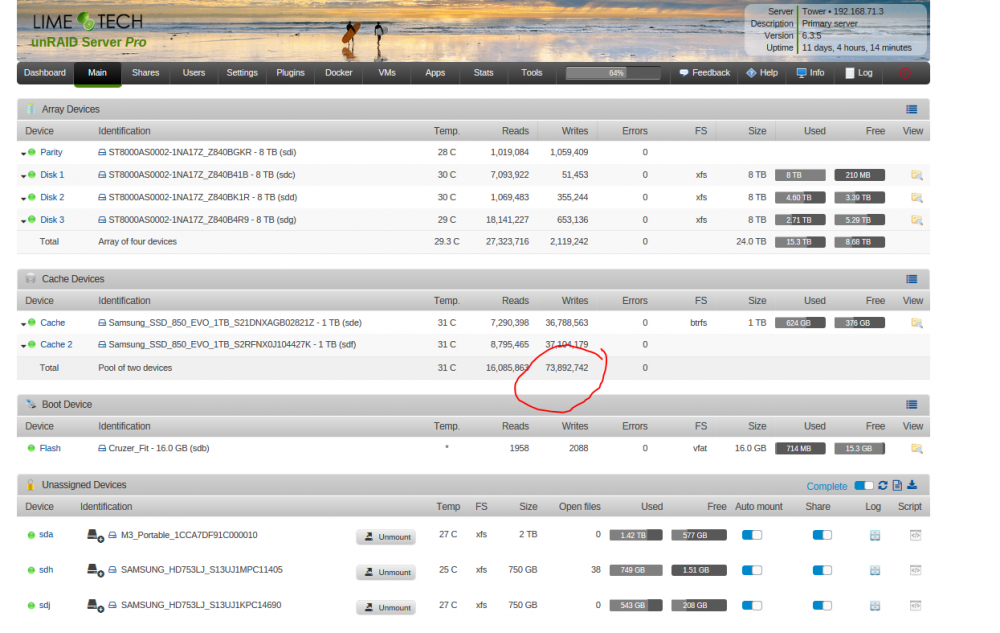The width and height of the screenshot is (1000, 633).
Task: Open the Disk 3 status dropdown arrow
Action: point(24,221)
